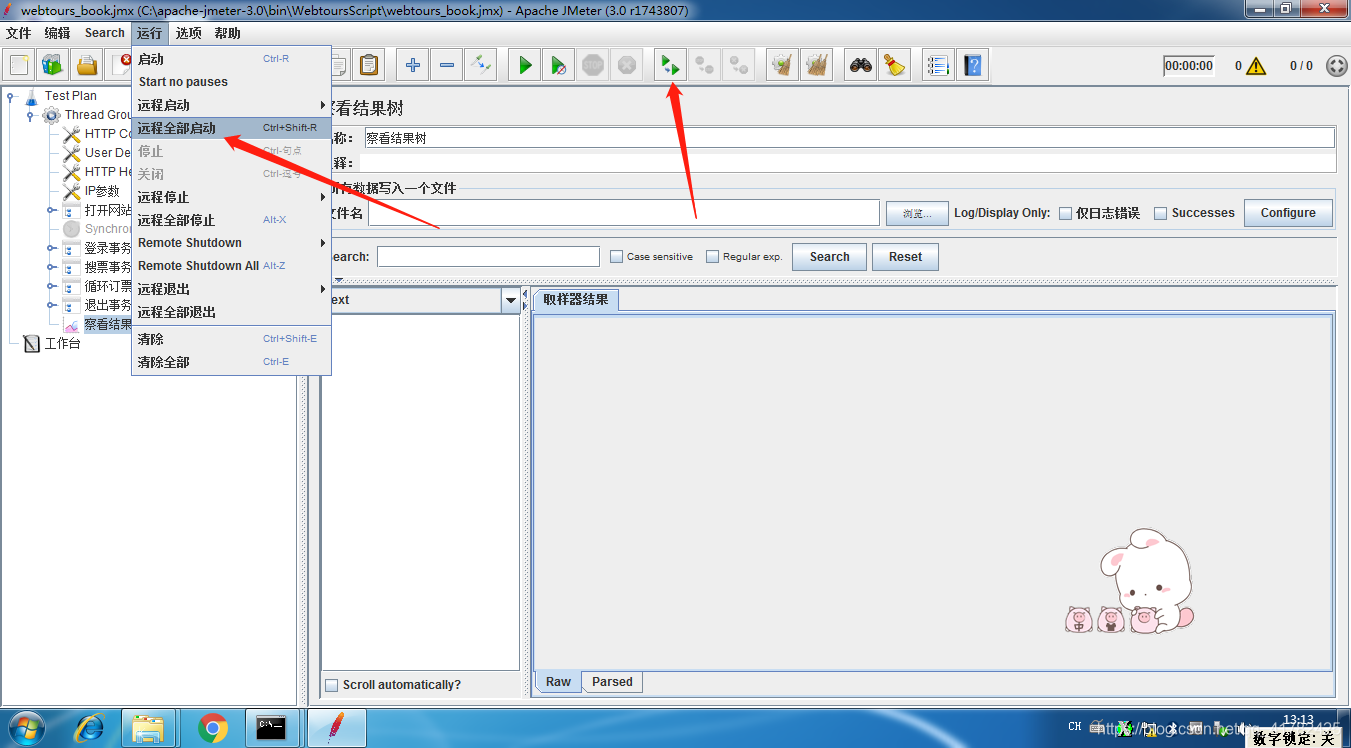Viewport: 1351px width, 748px height.
Task: Click the Configure button
Action: pyautogui.click(x=1288, y=213)
